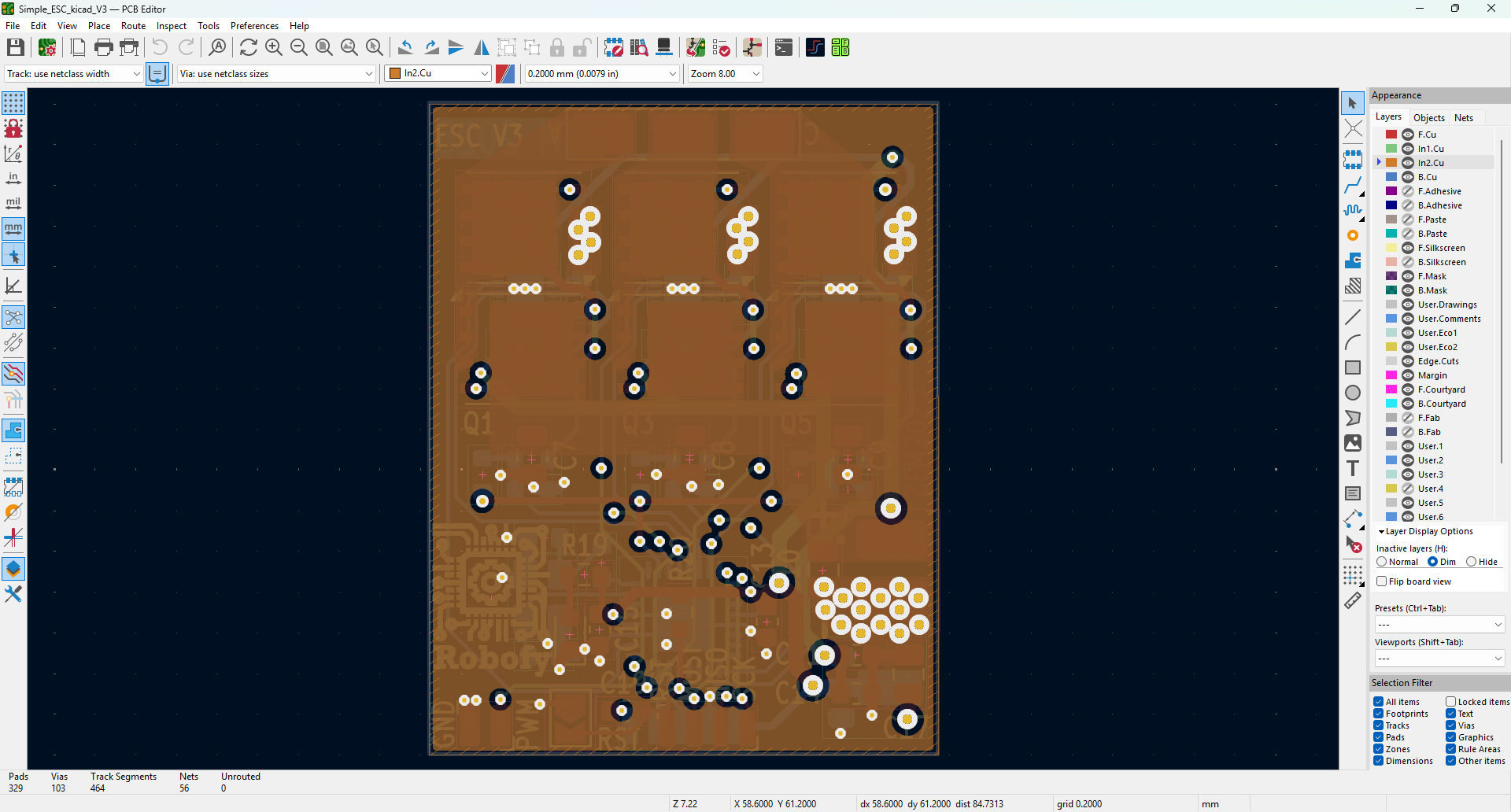This screenshot has height=812, width=1511.
Task: Open the 3D Viewer icon
Action: (x=664, y=48)
